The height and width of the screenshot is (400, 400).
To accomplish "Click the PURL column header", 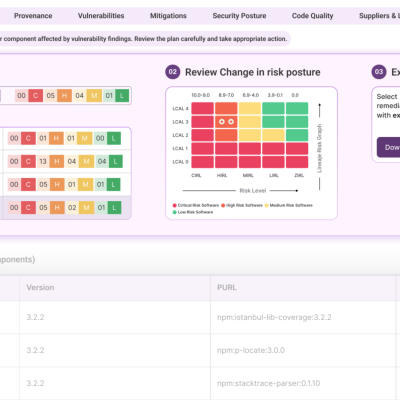I will tap(227, 287).
